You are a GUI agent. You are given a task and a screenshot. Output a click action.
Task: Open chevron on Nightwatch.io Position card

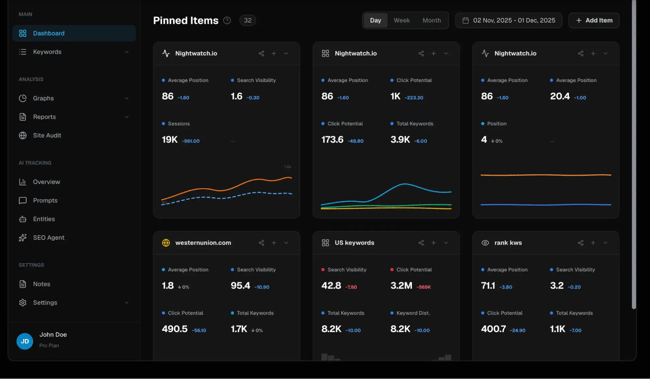[x=605, y=53]
